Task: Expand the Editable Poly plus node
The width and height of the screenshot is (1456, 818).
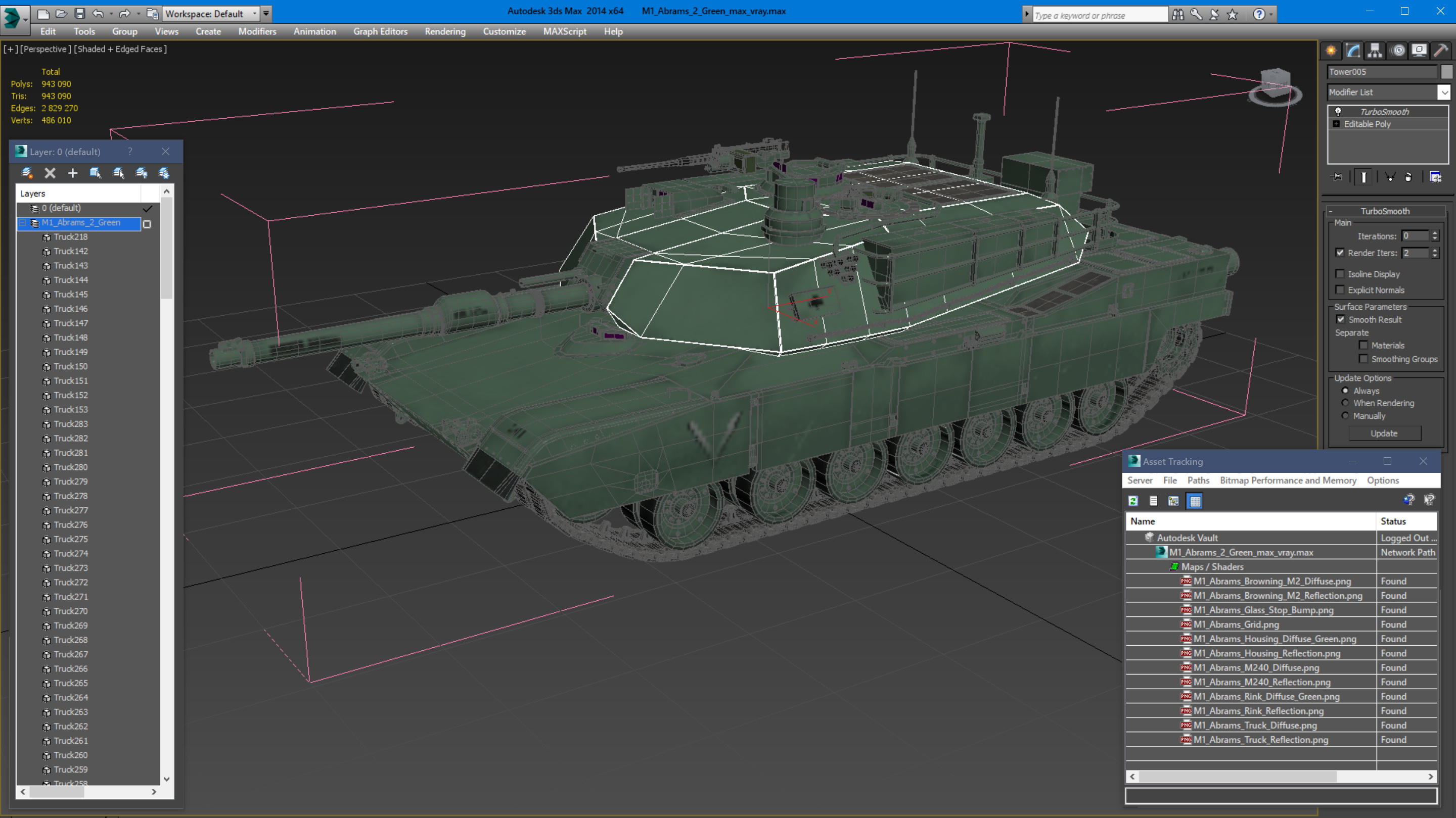Action: pos(1336,124)
